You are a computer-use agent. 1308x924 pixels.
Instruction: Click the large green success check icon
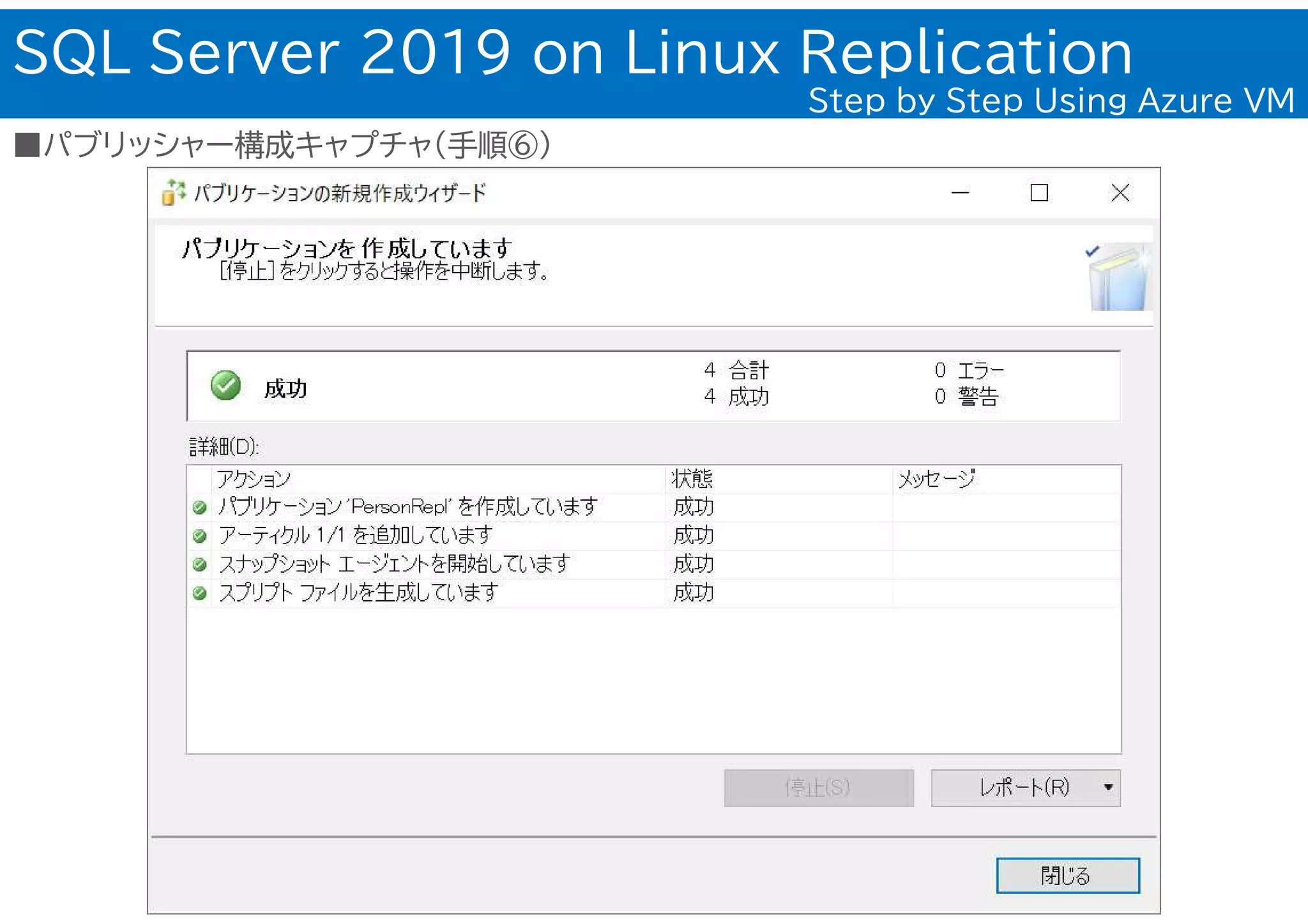225,385
